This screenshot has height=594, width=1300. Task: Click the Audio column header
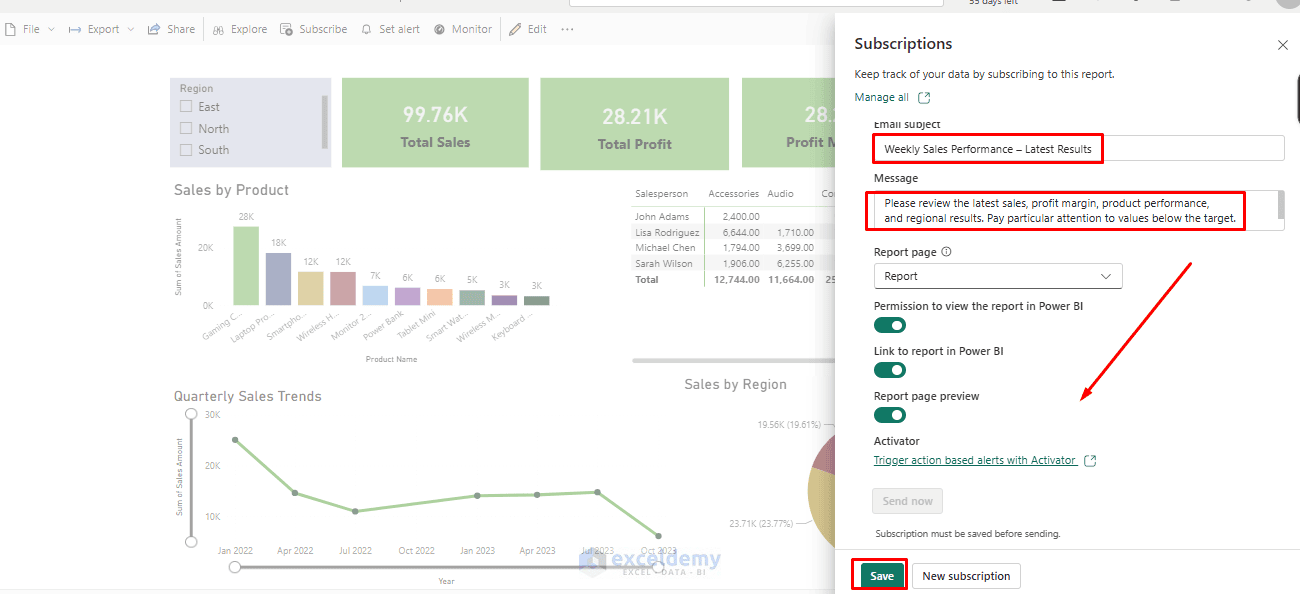click(x=781, y=194)
